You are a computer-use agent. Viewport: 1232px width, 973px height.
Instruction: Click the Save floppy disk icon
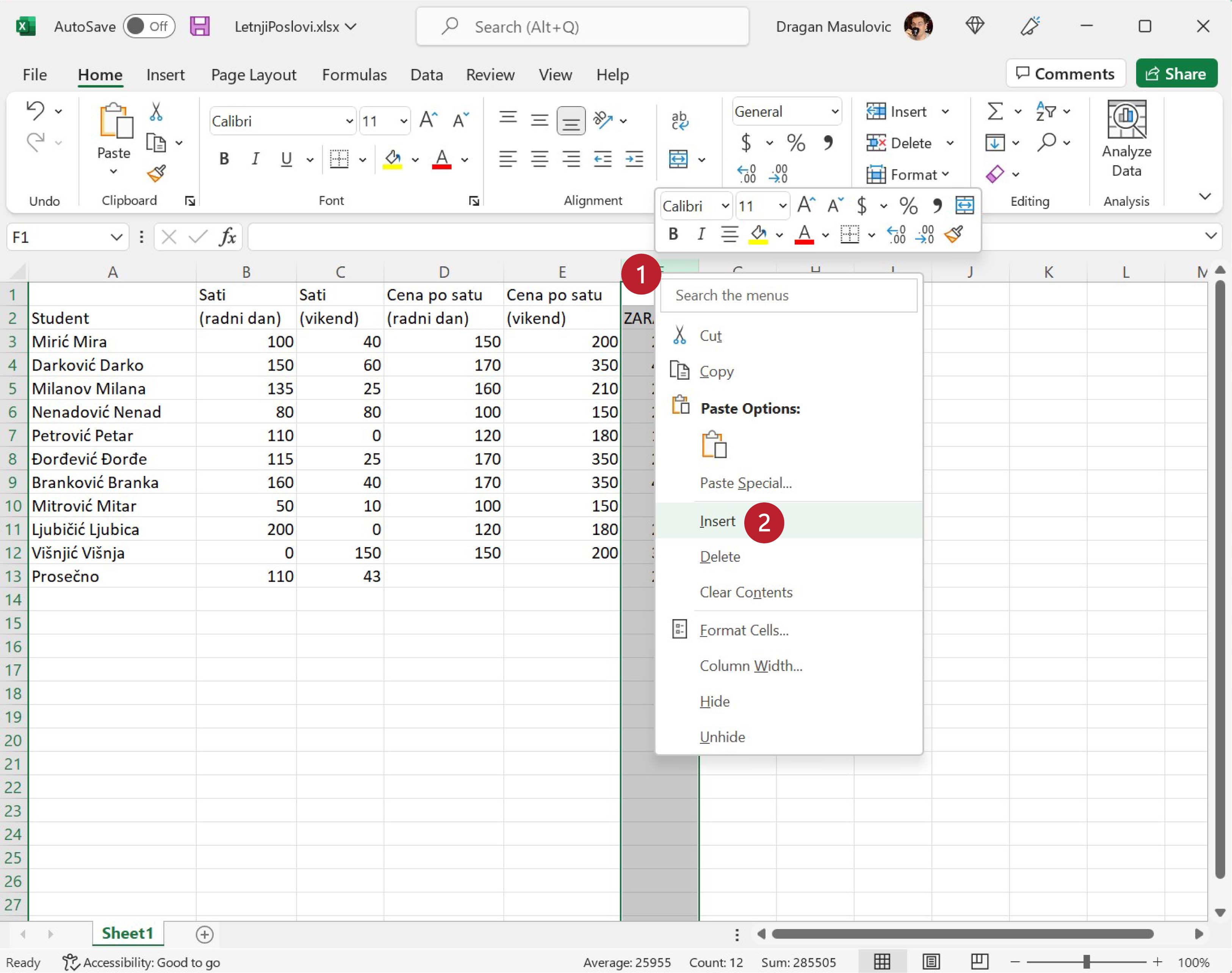coord(199,26)
